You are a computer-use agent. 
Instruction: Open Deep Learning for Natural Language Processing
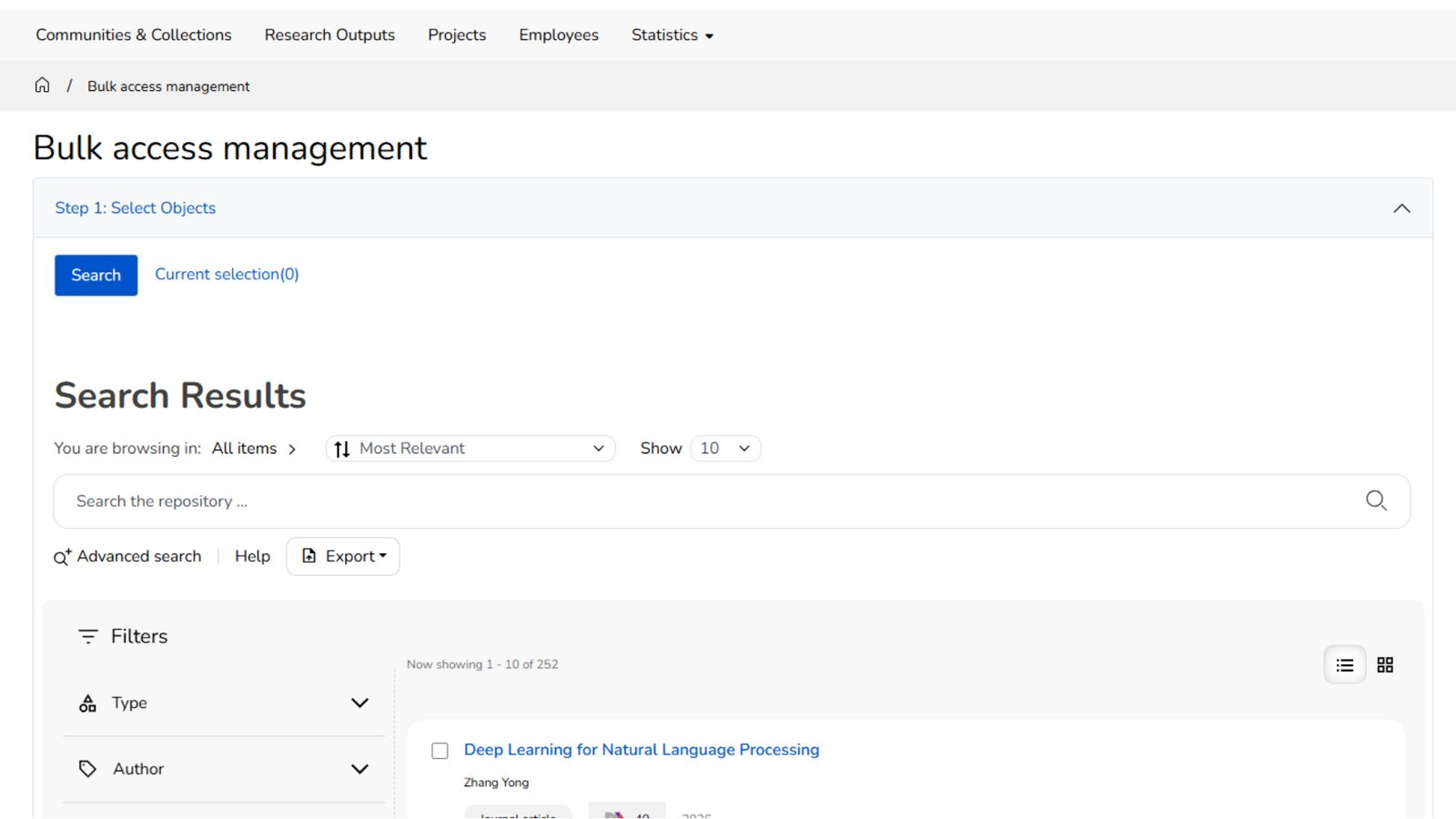tap(642, 750)
